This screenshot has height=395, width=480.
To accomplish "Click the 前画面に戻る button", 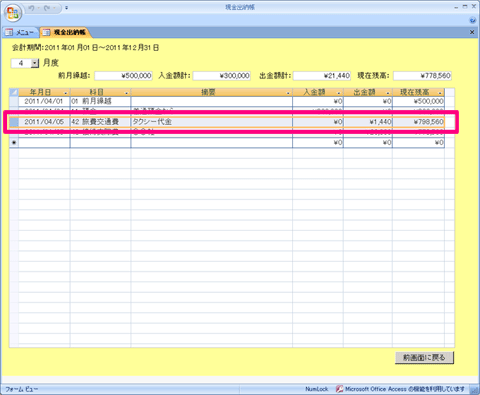I will 424,358.
